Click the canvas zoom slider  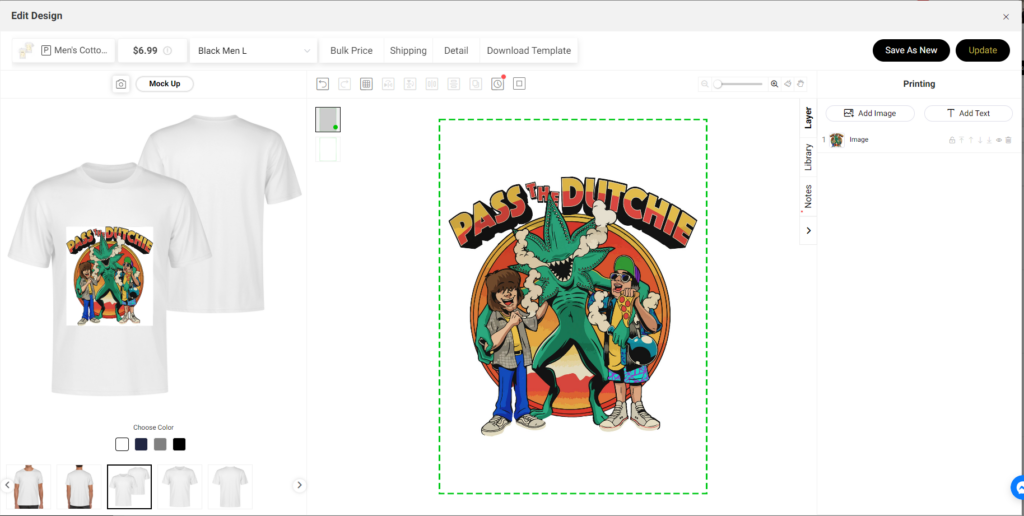click(x=739, y=84)
